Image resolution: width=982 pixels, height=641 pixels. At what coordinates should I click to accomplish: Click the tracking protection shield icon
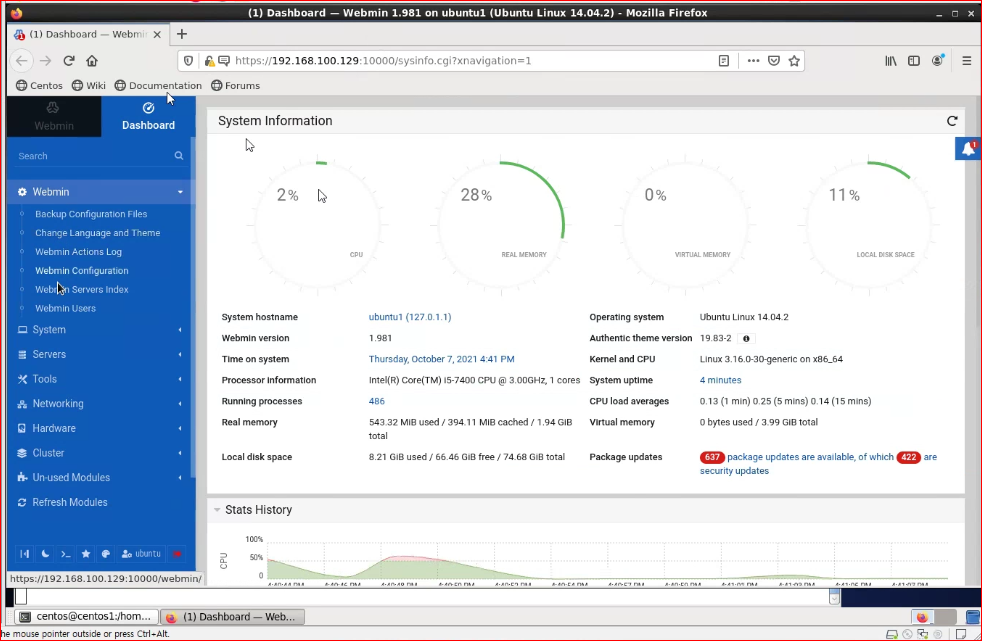[189, 61]
